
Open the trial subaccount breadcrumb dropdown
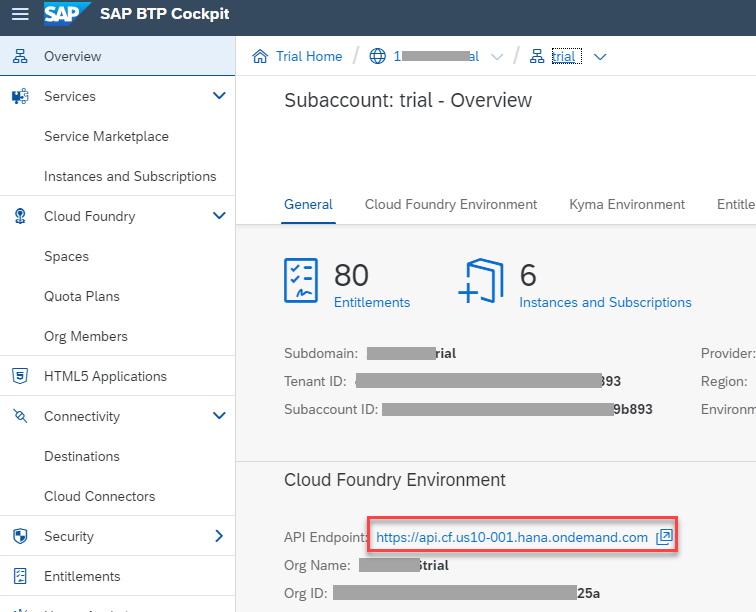(600, 57)
